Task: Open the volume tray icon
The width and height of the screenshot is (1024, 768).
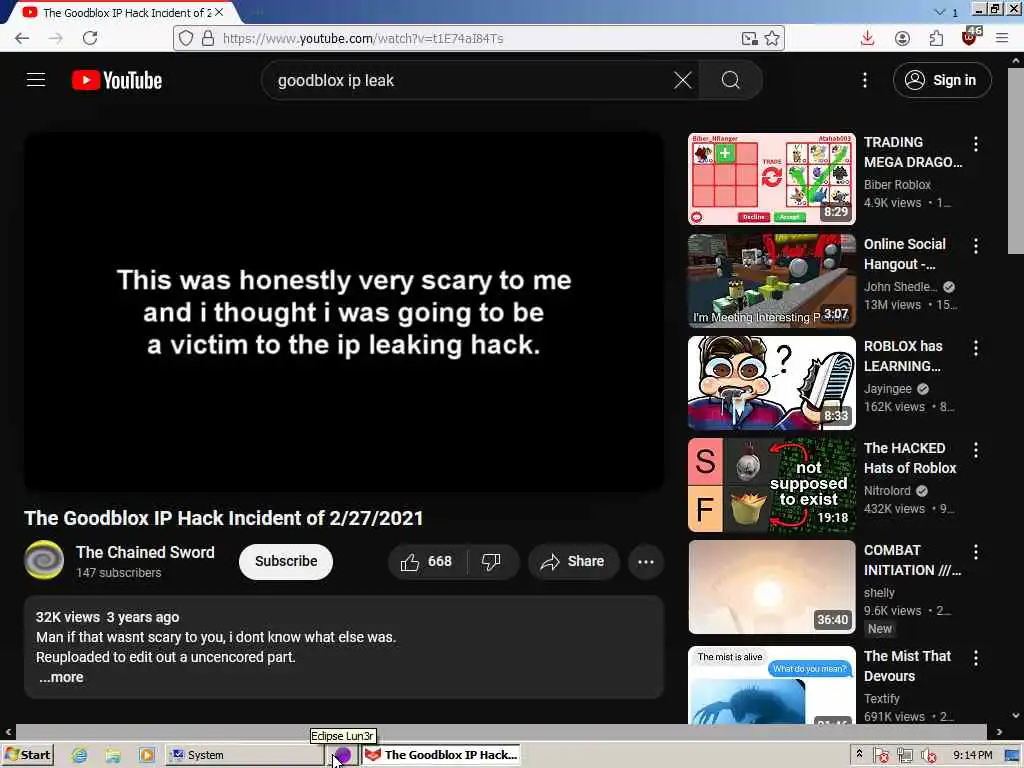Action: 928,756
